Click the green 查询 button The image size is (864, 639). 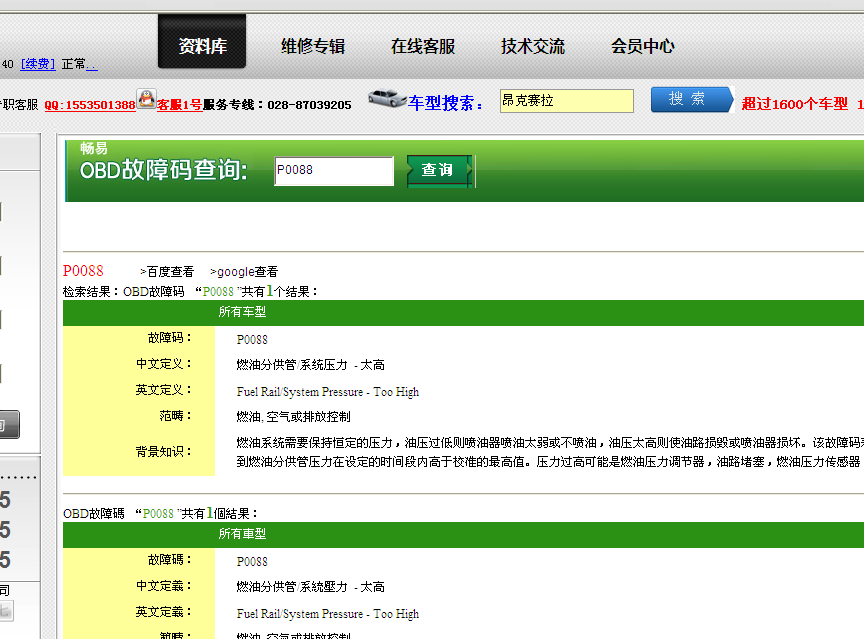[439, 171]
